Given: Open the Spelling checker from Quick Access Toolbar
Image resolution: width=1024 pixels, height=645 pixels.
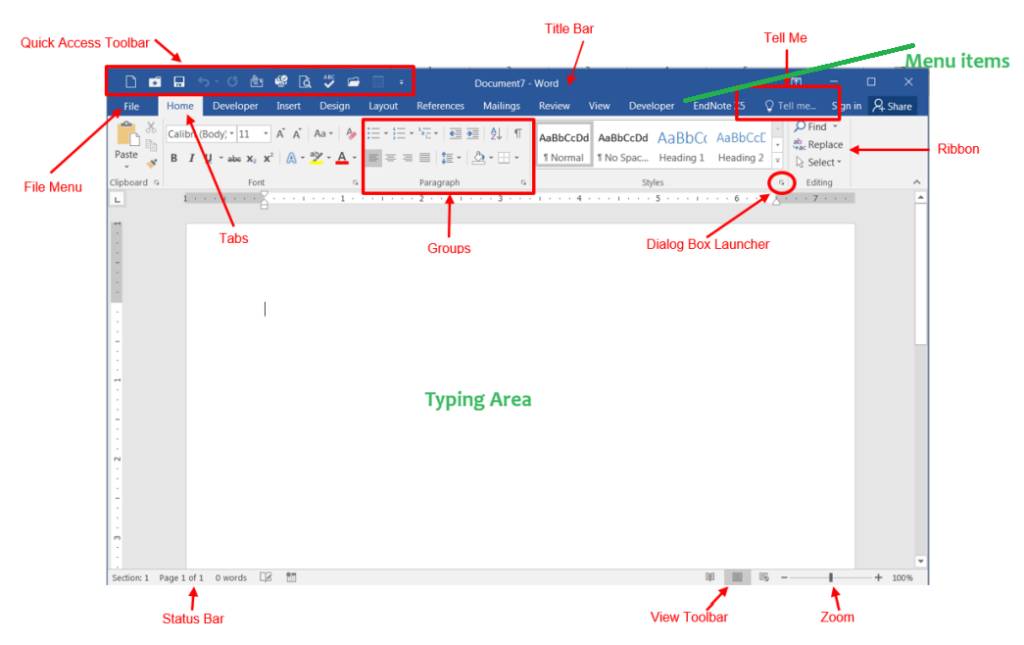Looking at the screenshot, I should [329, 80].
